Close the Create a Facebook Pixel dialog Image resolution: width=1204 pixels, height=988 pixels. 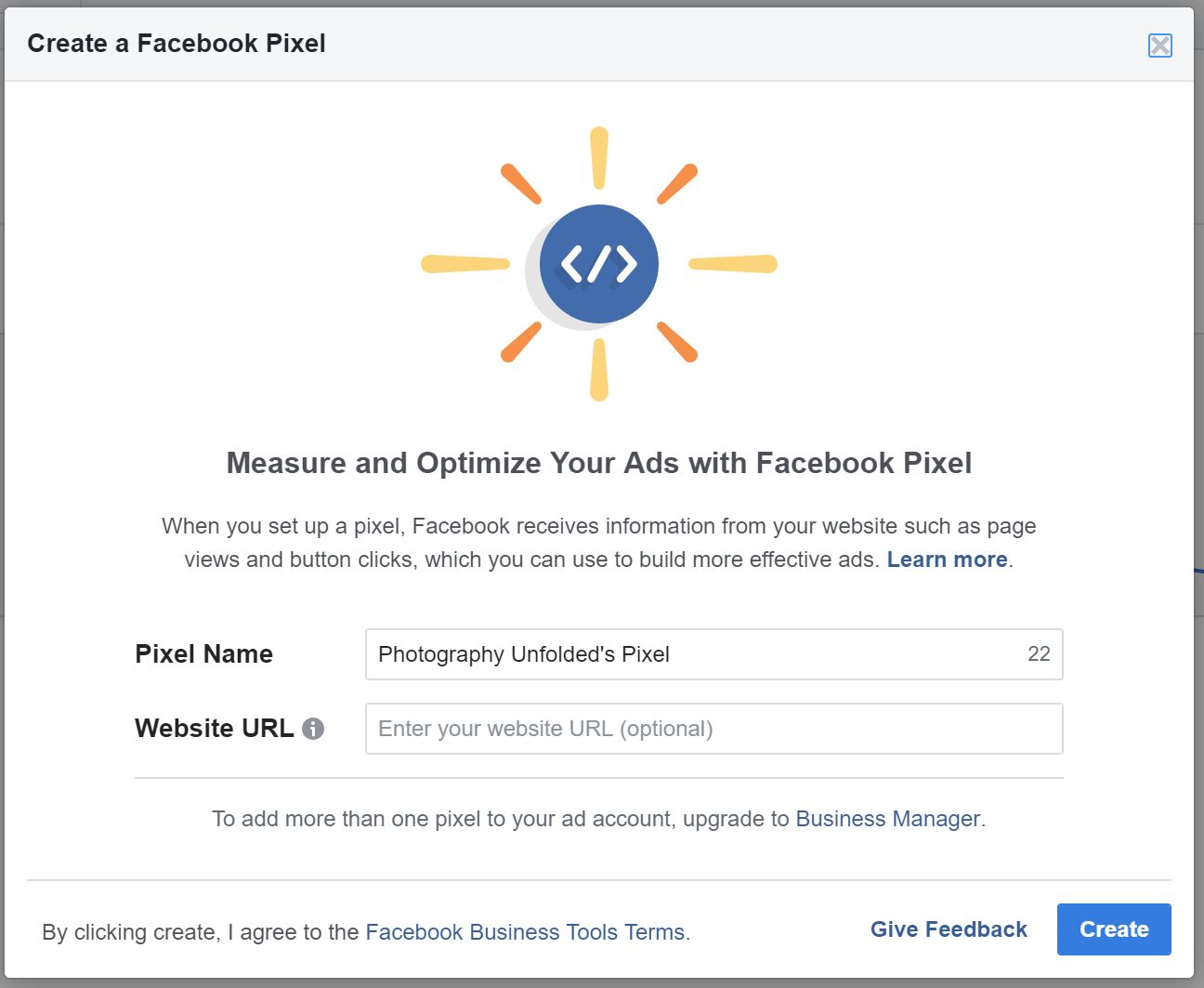(1159, 46)
